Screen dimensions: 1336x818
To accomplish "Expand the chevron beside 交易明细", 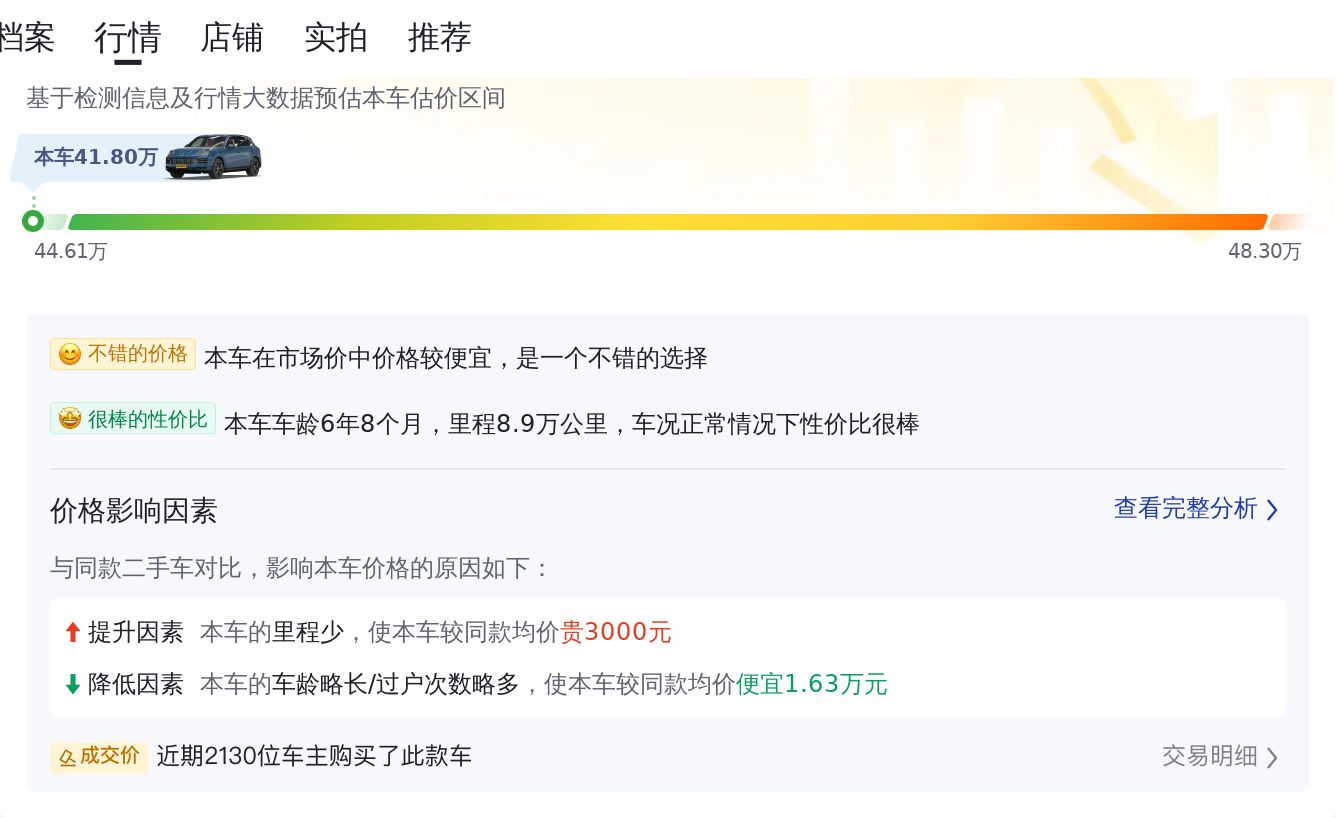I will 1272,757.
